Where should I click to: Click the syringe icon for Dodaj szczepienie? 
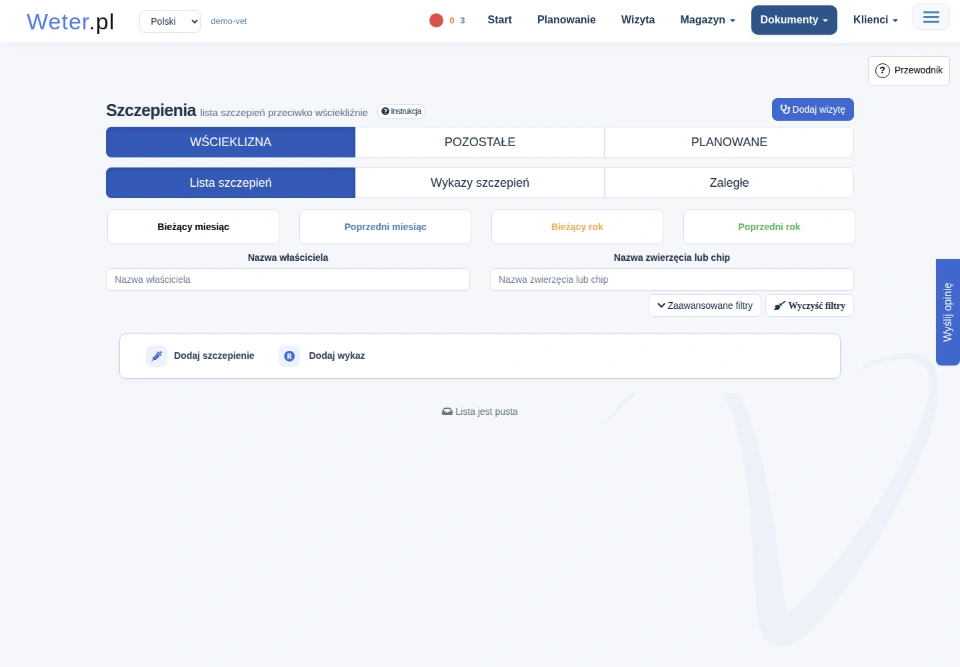157,356
